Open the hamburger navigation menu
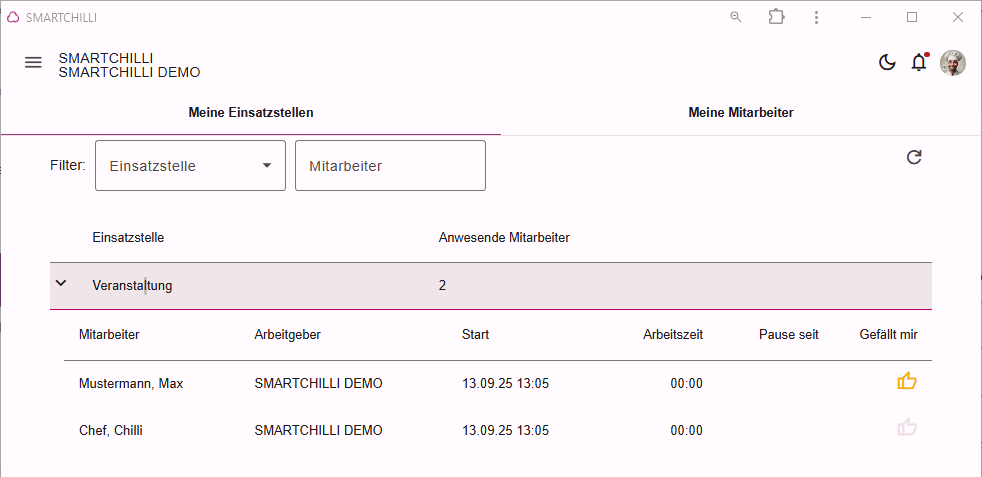This screenshot has width=982, height=477. pos(33,63)
